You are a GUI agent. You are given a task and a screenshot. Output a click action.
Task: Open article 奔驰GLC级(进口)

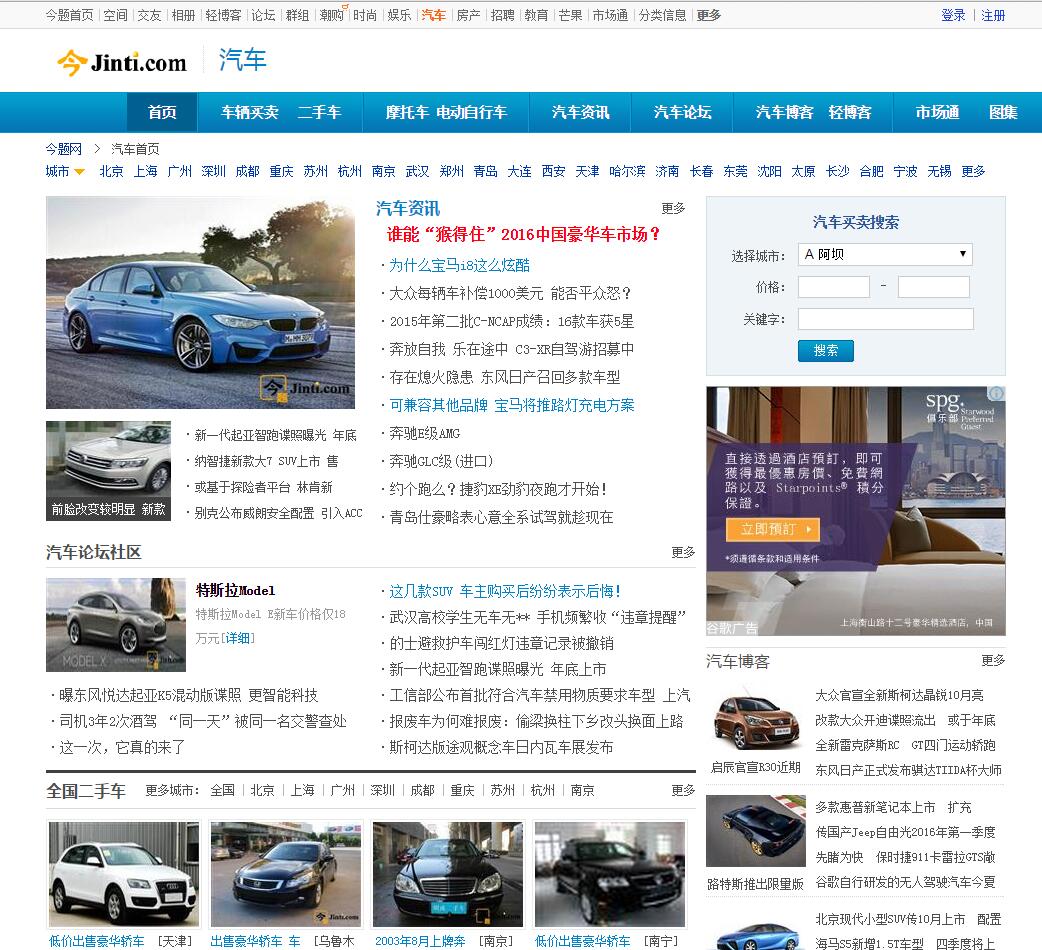pyautogui.click(x=441, y=461)
